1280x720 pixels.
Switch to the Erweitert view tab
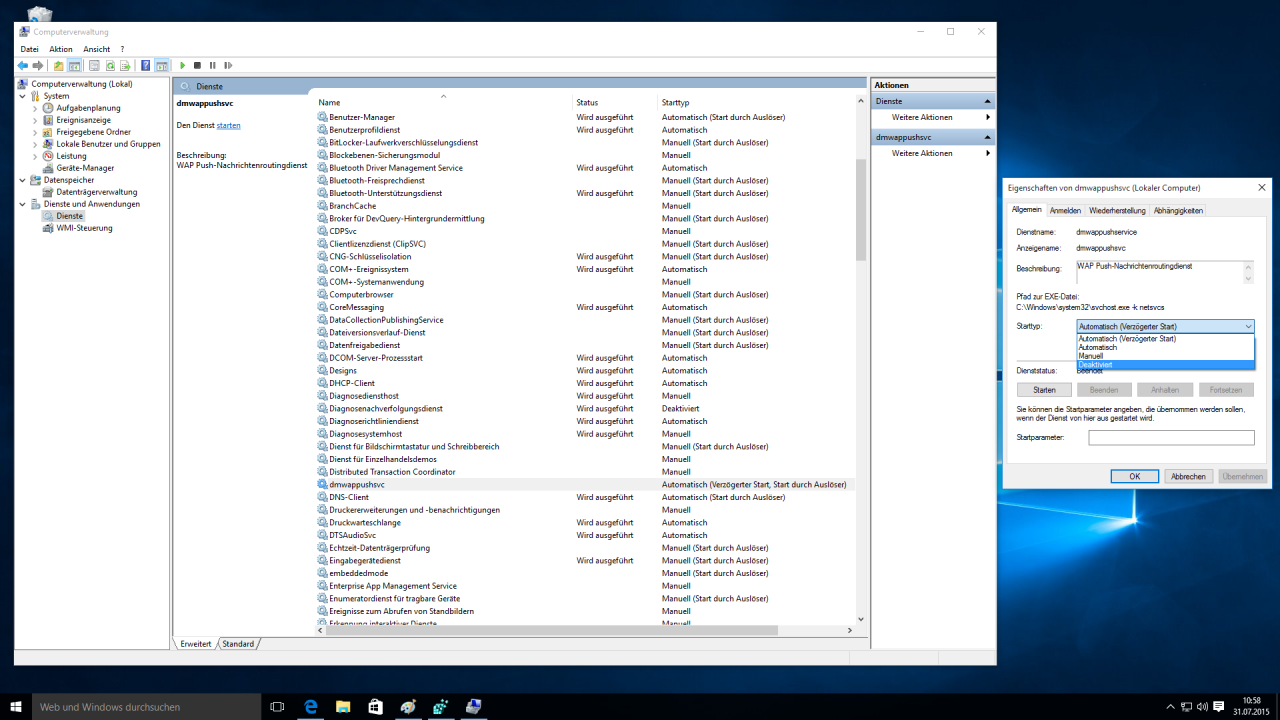pyautogui.click(x=196, y=644)
